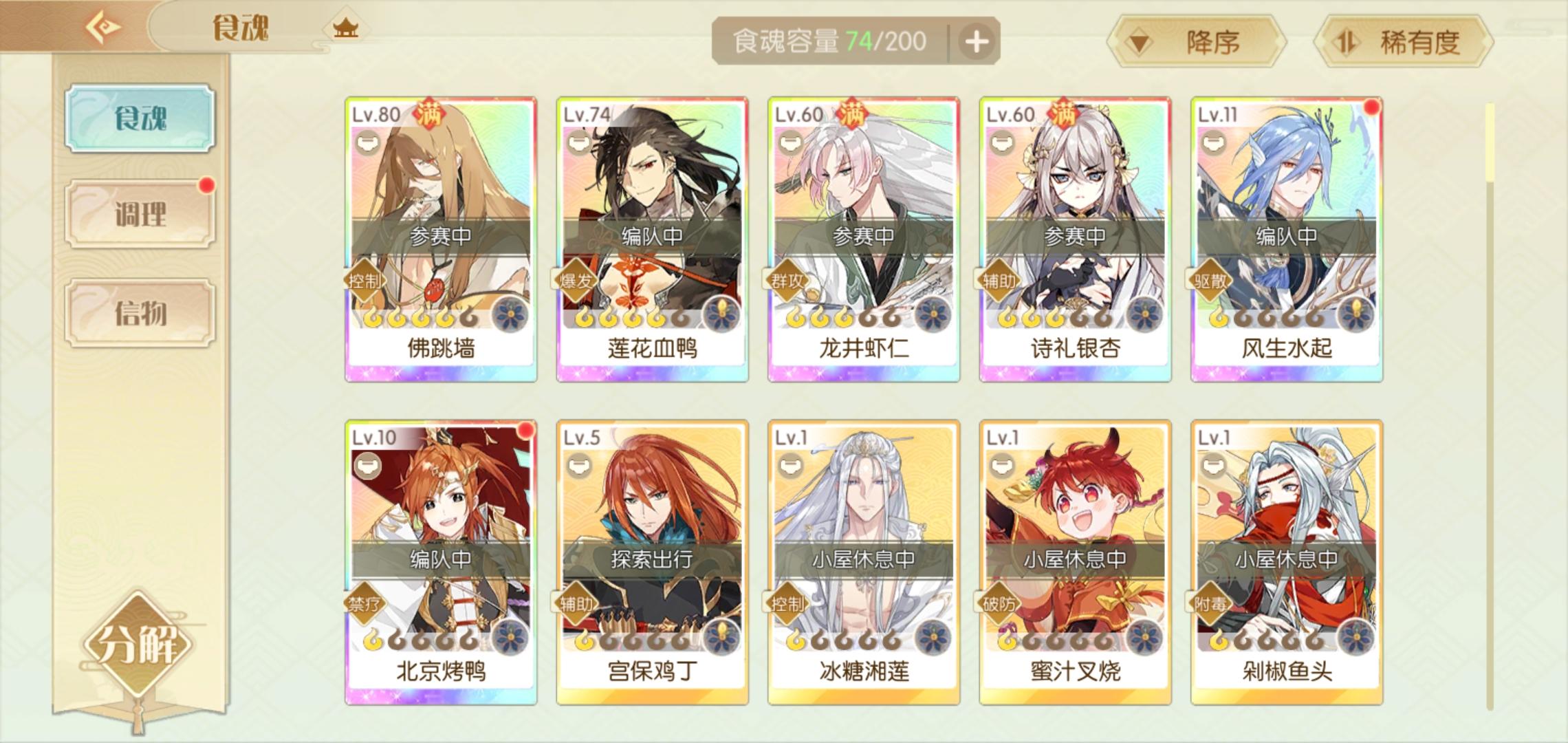The width and height of the screenshot is (1568, 743).
Task: Toggle the 降序 sort order
Action: coord(1197,43)
